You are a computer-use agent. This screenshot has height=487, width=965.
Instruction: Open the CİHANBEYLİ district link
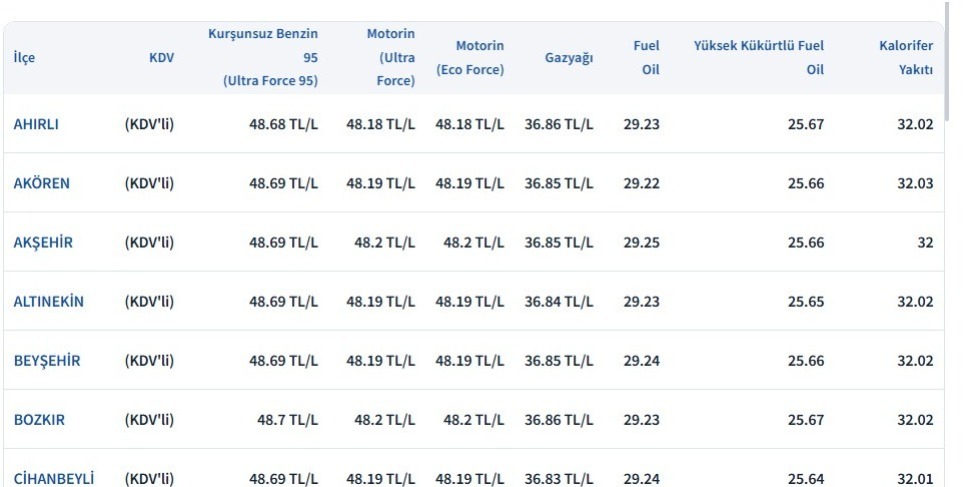pyautogui.click(x=54, y=478)
